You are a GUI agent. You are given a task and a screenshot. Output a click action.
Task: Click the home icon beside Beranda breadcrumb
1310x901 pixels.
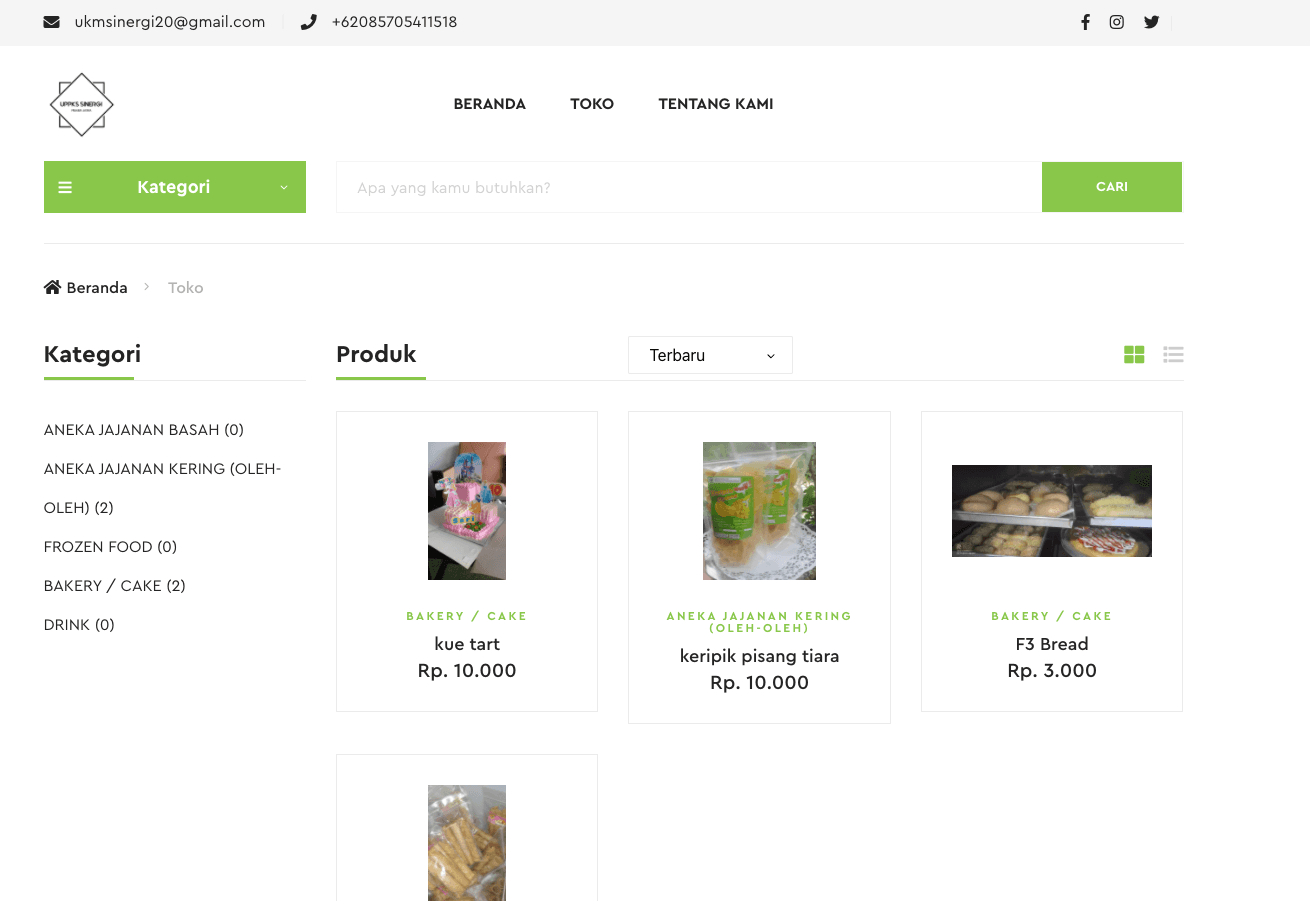click(x=52, y=287)
